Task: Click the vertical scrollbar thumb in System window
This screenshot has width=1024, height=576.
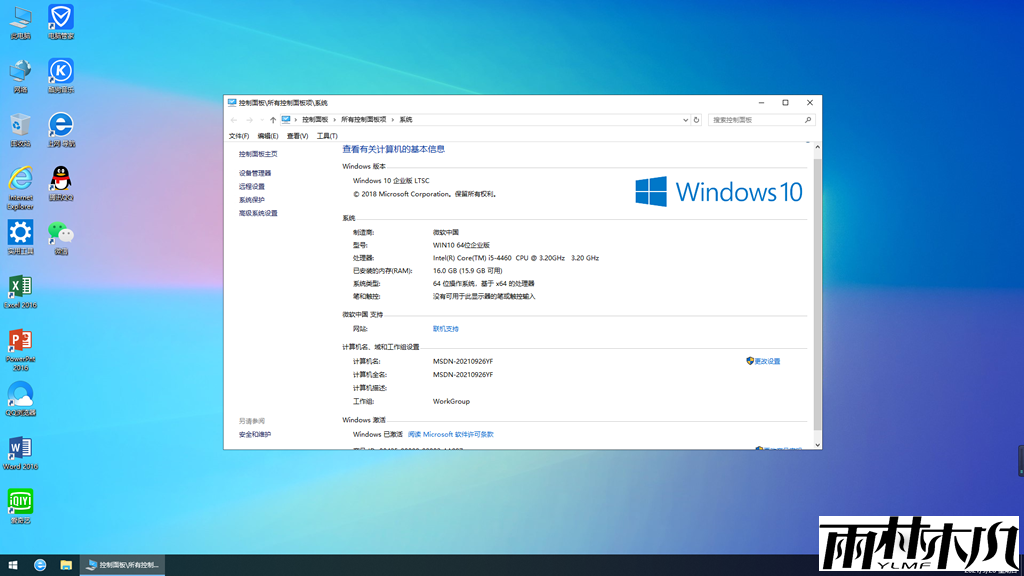Action: [x=817, y=293]
